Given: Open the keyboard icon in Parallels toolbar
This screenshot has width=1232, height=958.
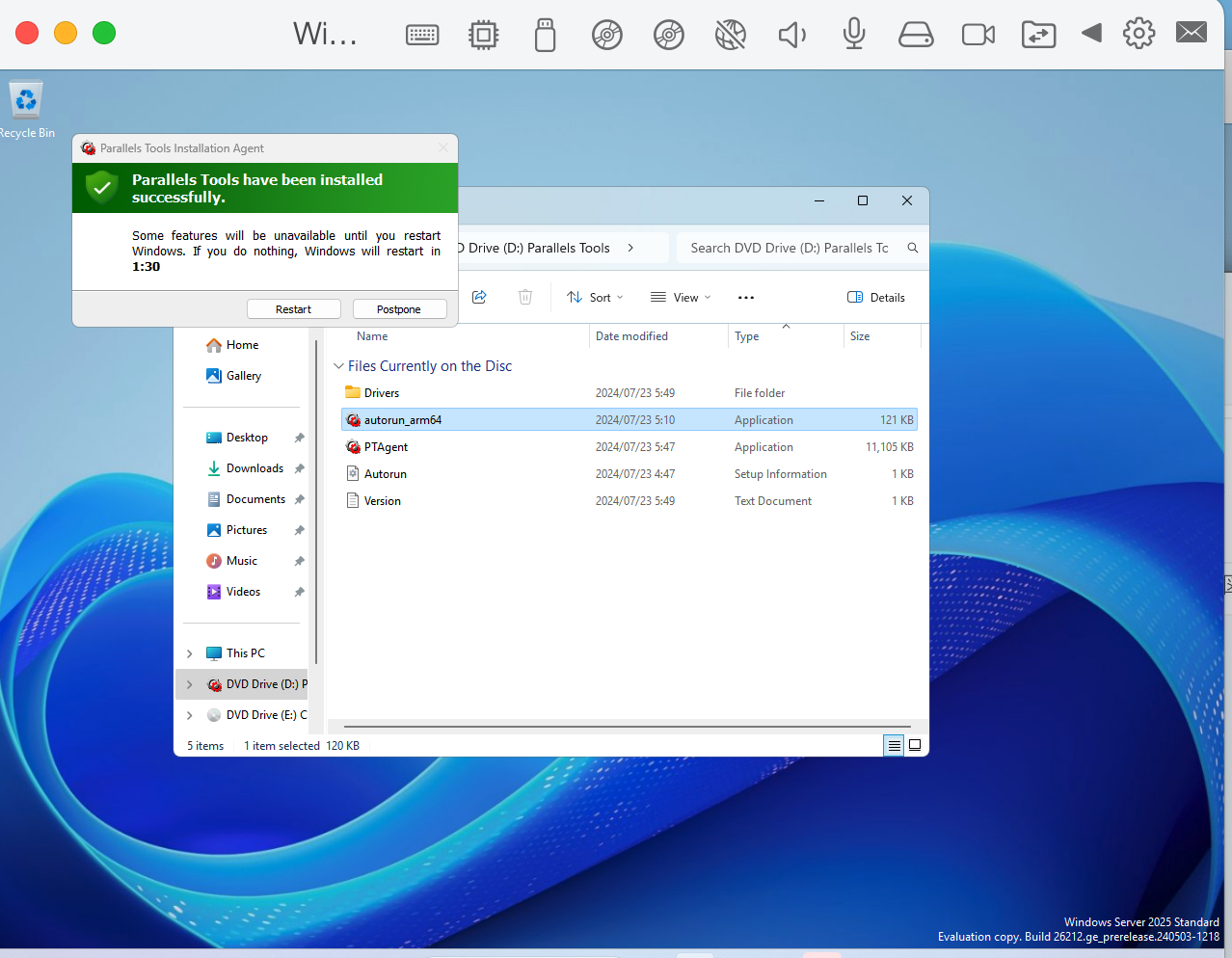Looking at the screenshot, I should 422,35.
